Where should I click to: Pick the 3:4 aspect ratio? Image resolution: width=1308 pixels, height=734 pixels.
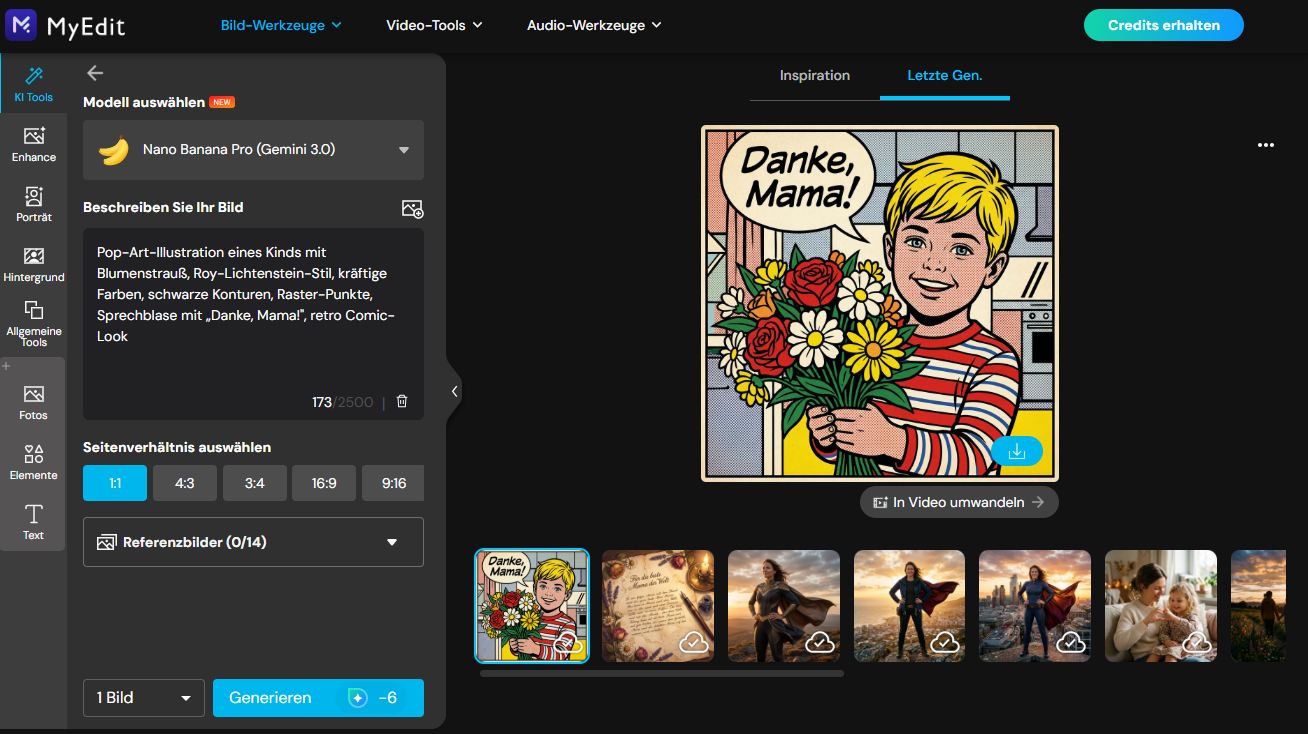click(x=254, y=483)
